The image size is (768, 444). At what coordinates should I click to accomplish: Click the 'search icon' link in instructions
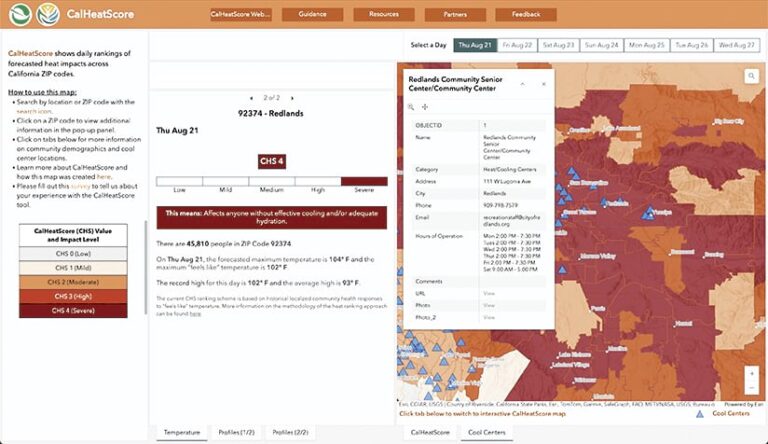click(x=34, y=111)
